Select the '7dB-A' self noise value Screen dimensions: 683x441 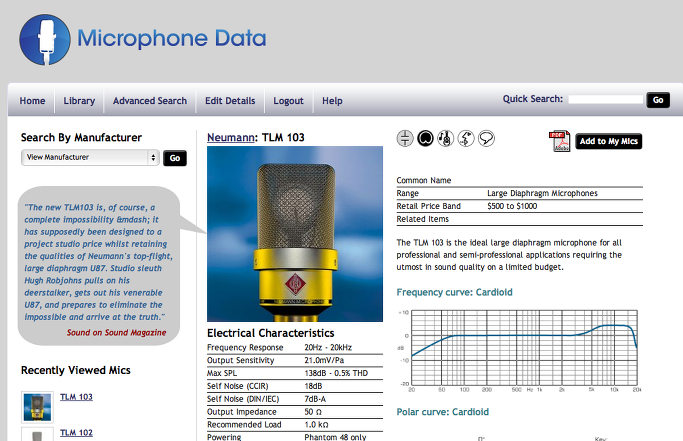[317, 399]
